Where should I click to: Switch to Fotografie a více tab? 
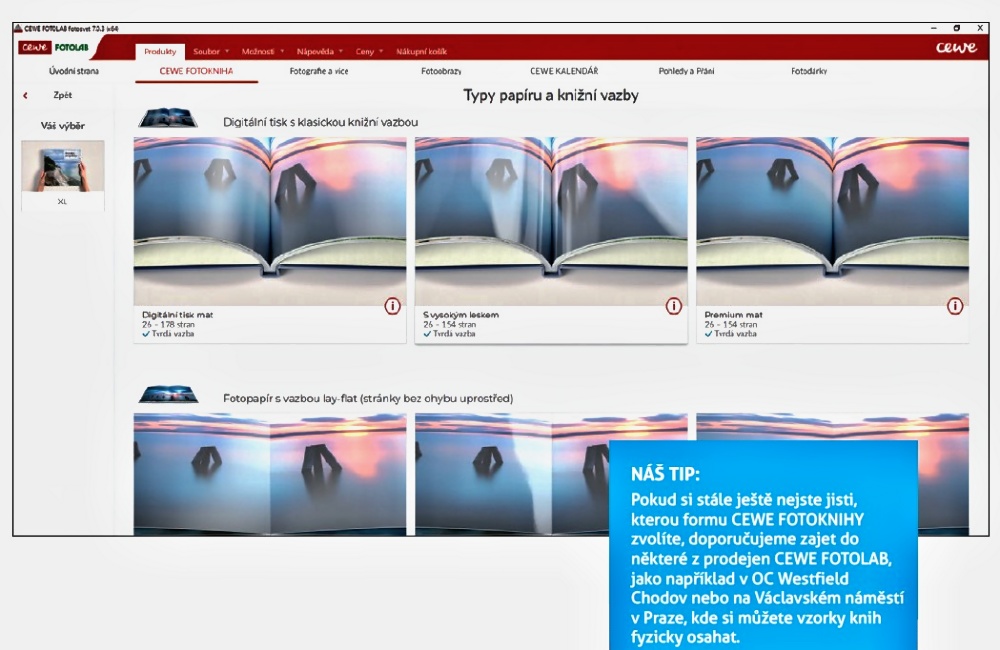coord(319,71)
